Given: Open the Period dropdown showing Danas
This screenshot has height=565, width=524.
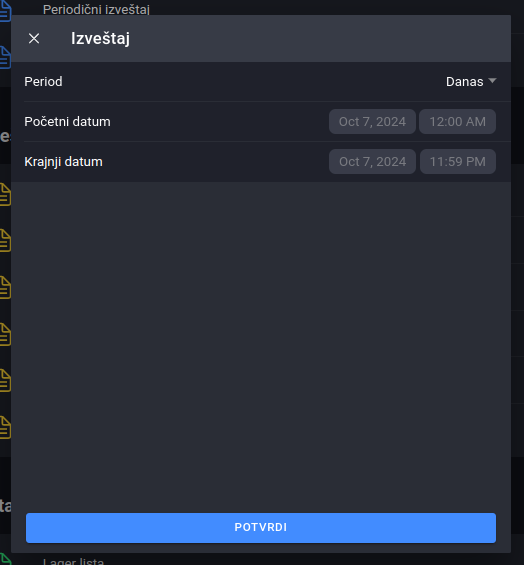Looking at the screenshot, I should tap(471, 81).
